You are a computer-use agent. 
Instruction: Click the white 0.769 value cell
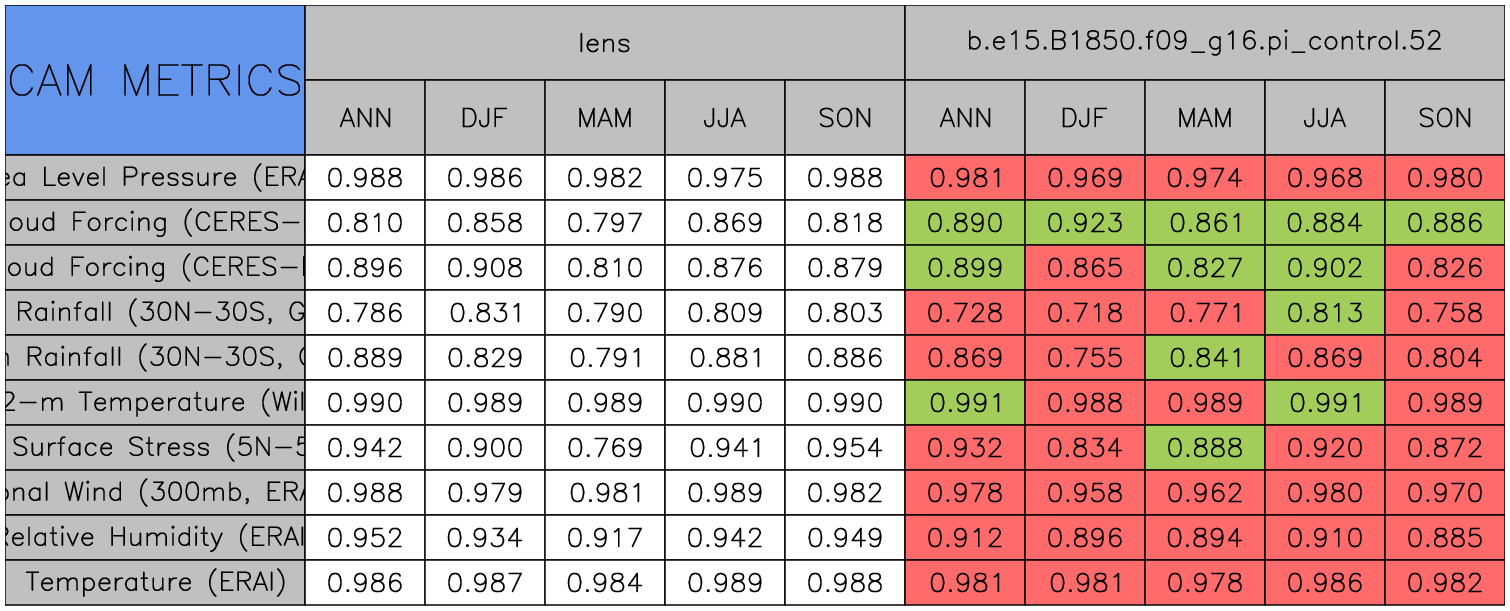[x=604, y=447]
